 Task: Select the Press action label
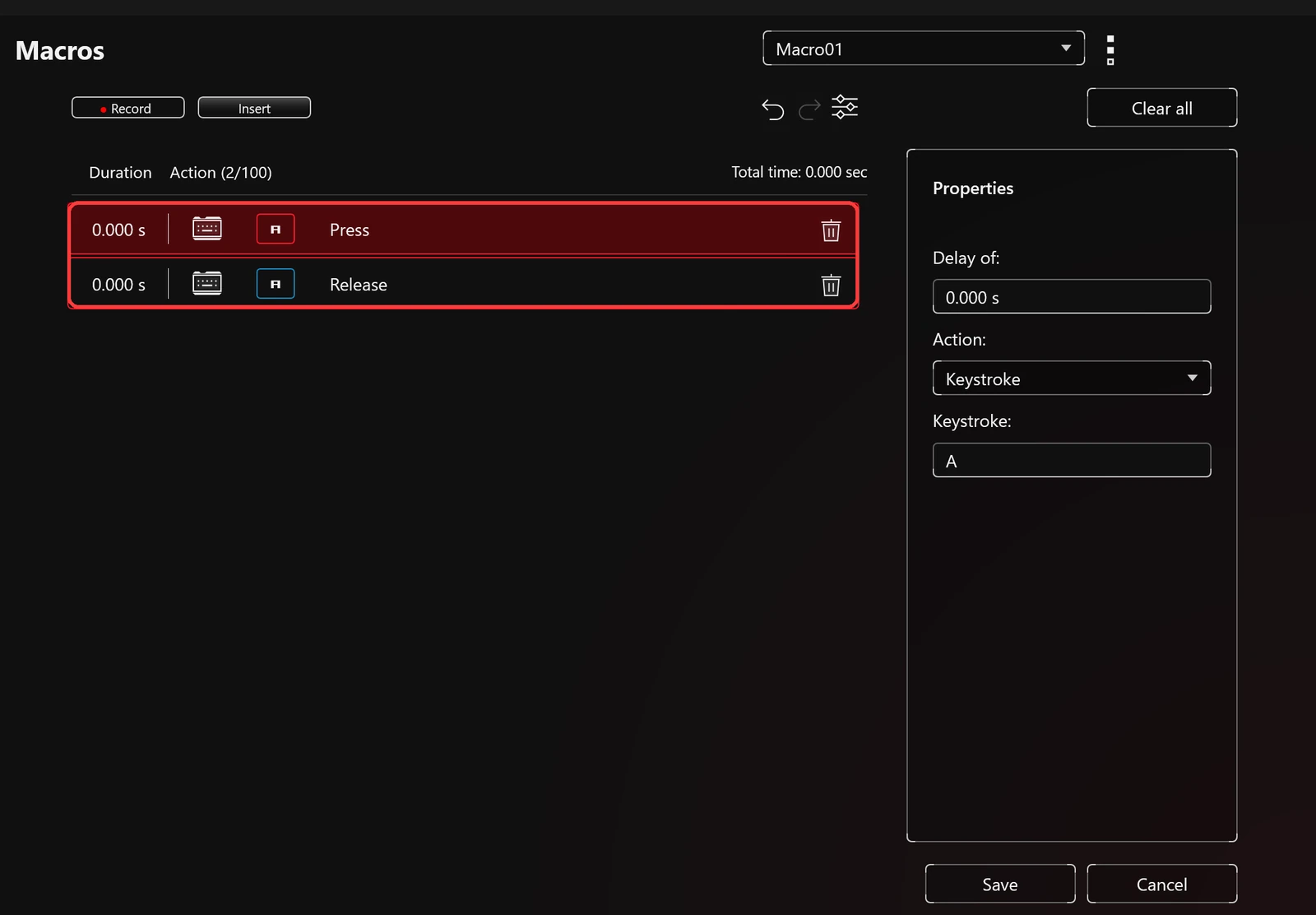(x=350, y=230)
